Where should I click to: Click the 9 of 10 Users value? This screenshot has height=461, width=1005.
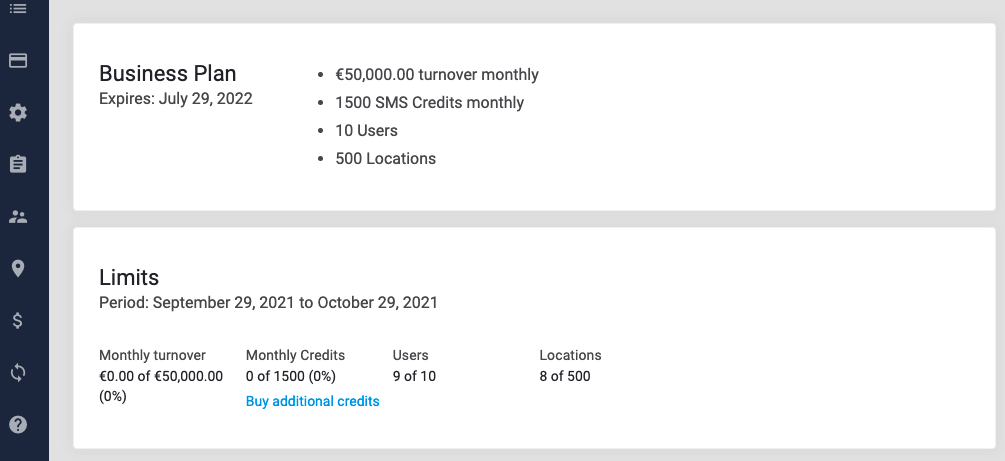click(x=415, y=376)
